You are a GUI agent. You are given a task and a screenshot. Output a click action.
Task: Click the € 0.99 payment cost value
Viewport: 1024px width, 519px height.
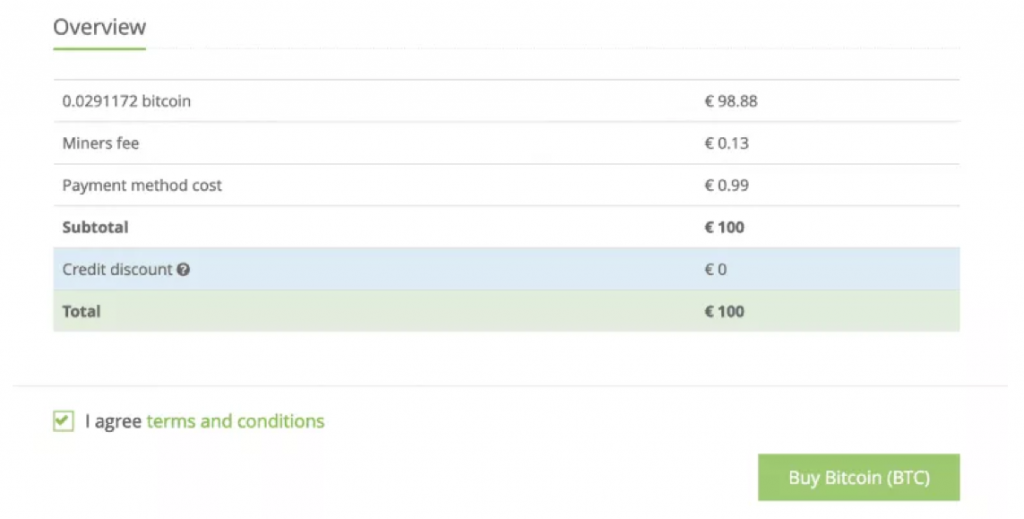click(x=726, y=185)
